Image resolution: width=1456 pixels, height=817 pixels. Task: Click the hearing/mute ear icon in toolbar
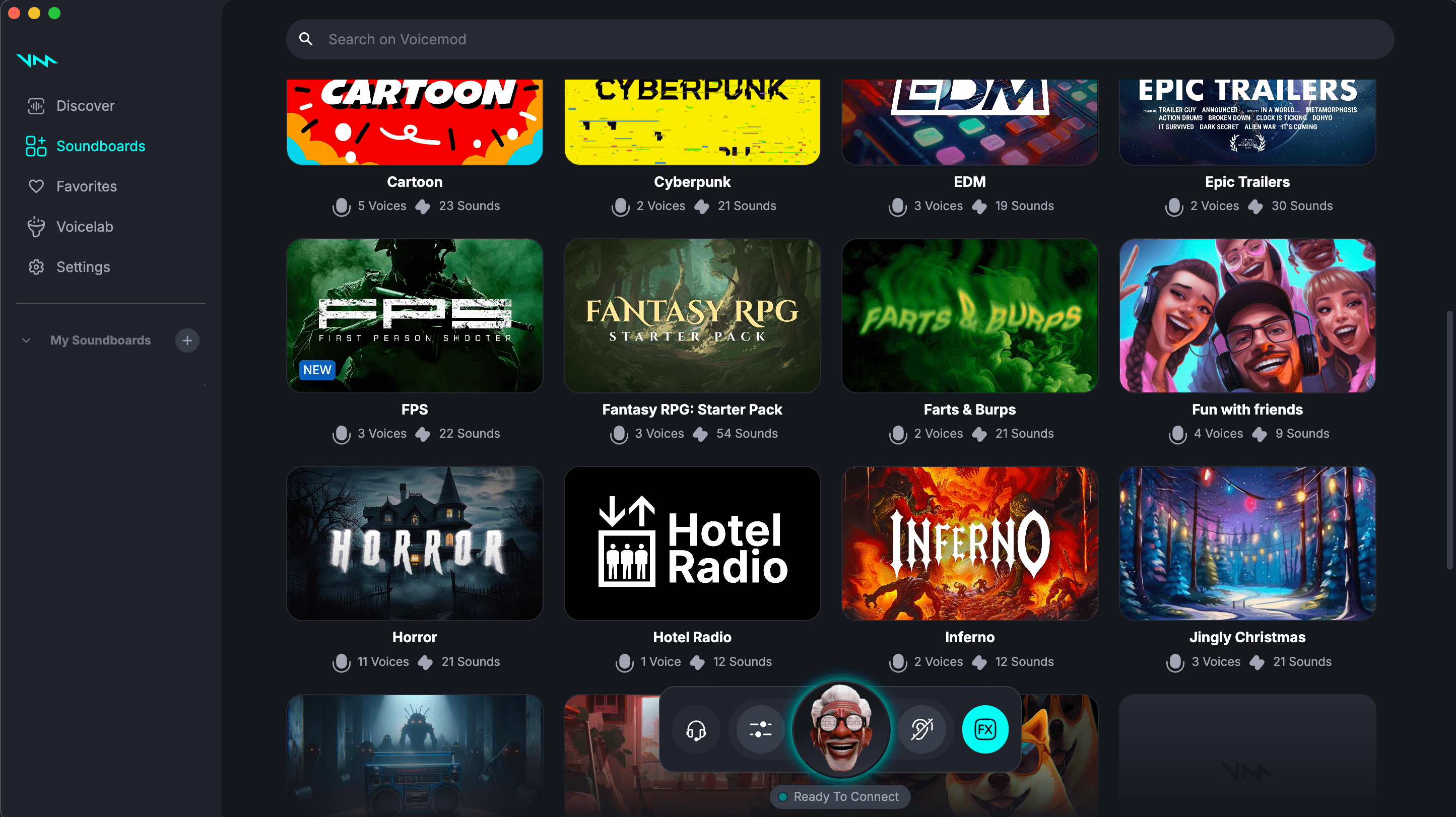click(921, 728)
